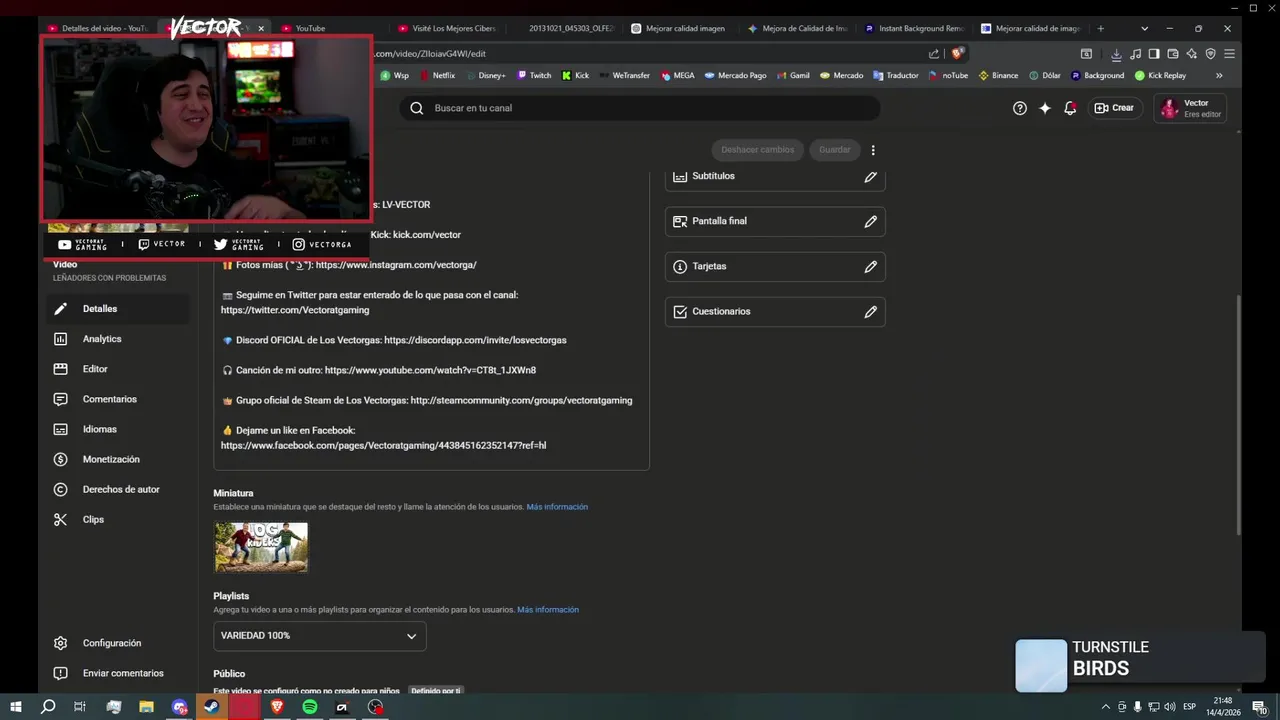The image size is (1280, 720).
Task: Open the Clips scissors icon in sidebar
Action: tap(61, 519)
